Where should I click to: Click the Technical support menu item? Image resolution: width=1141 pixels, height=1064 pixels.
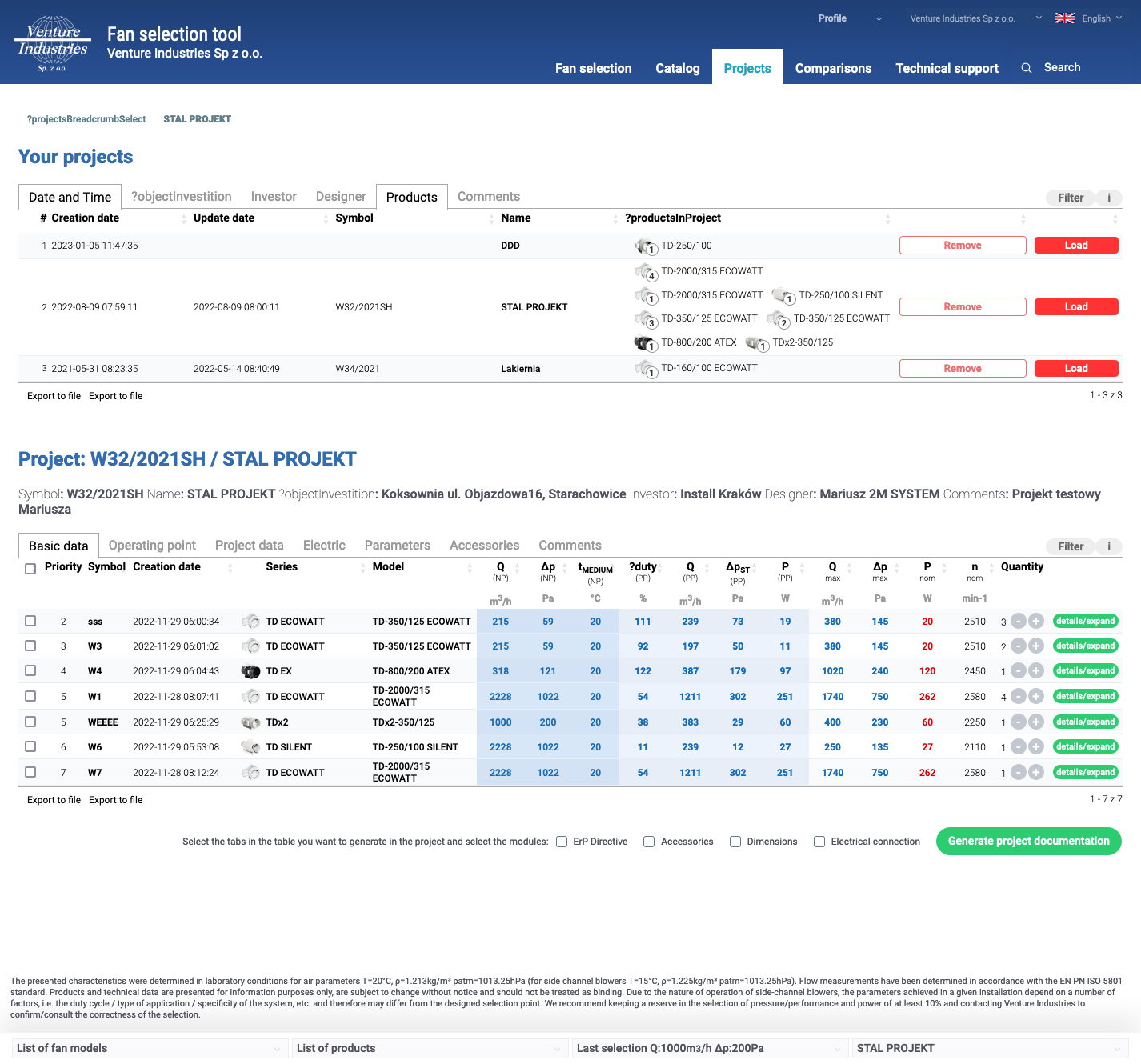point(947,69)
